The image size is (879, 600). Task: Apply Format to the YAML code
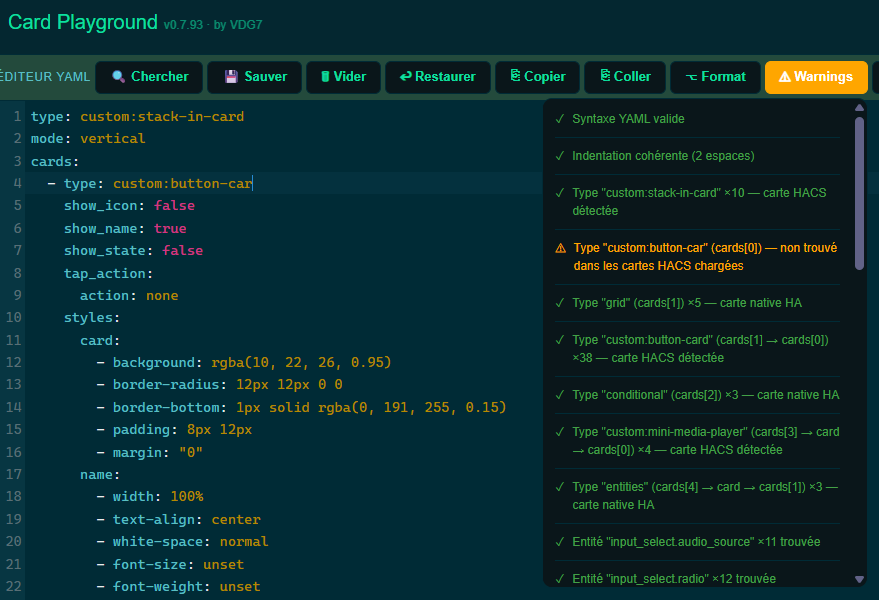[x=714, y=77]
